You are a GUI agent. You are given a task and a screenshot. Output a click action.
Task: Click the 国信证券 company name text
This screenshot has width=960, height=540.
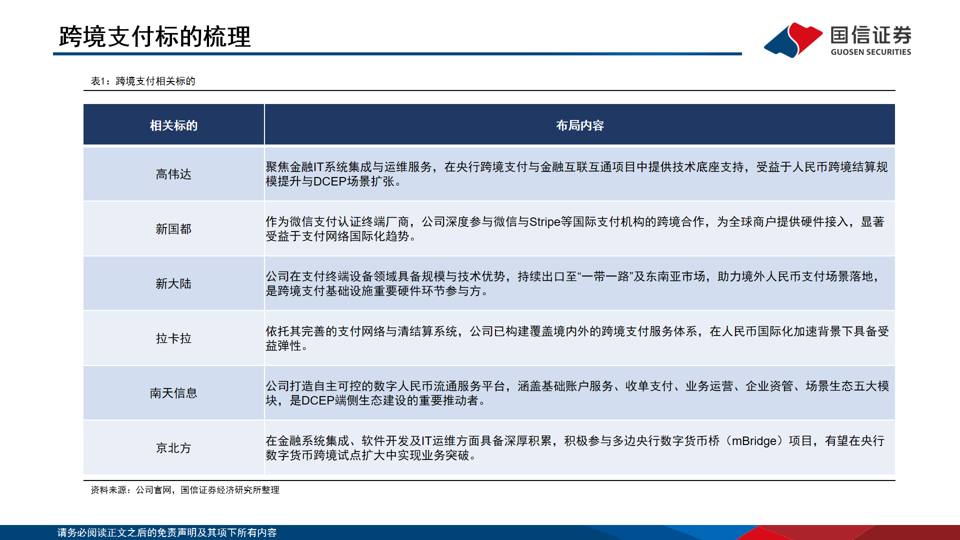[871, 36]
